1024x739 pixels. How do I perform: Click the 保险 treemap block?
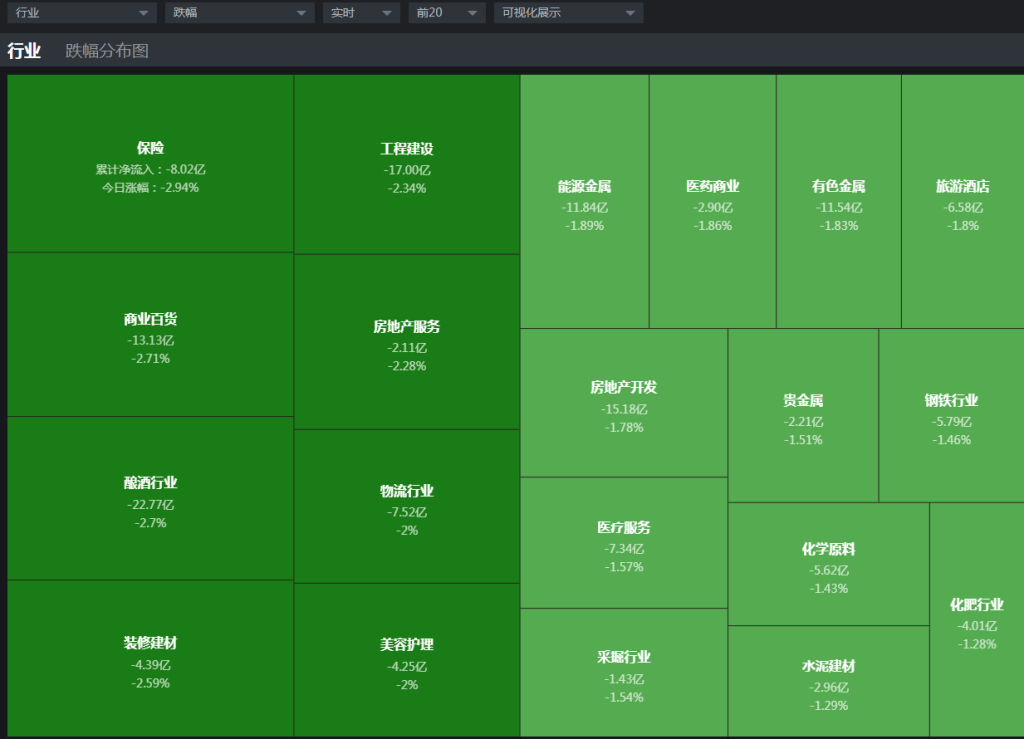click(150, 164)
